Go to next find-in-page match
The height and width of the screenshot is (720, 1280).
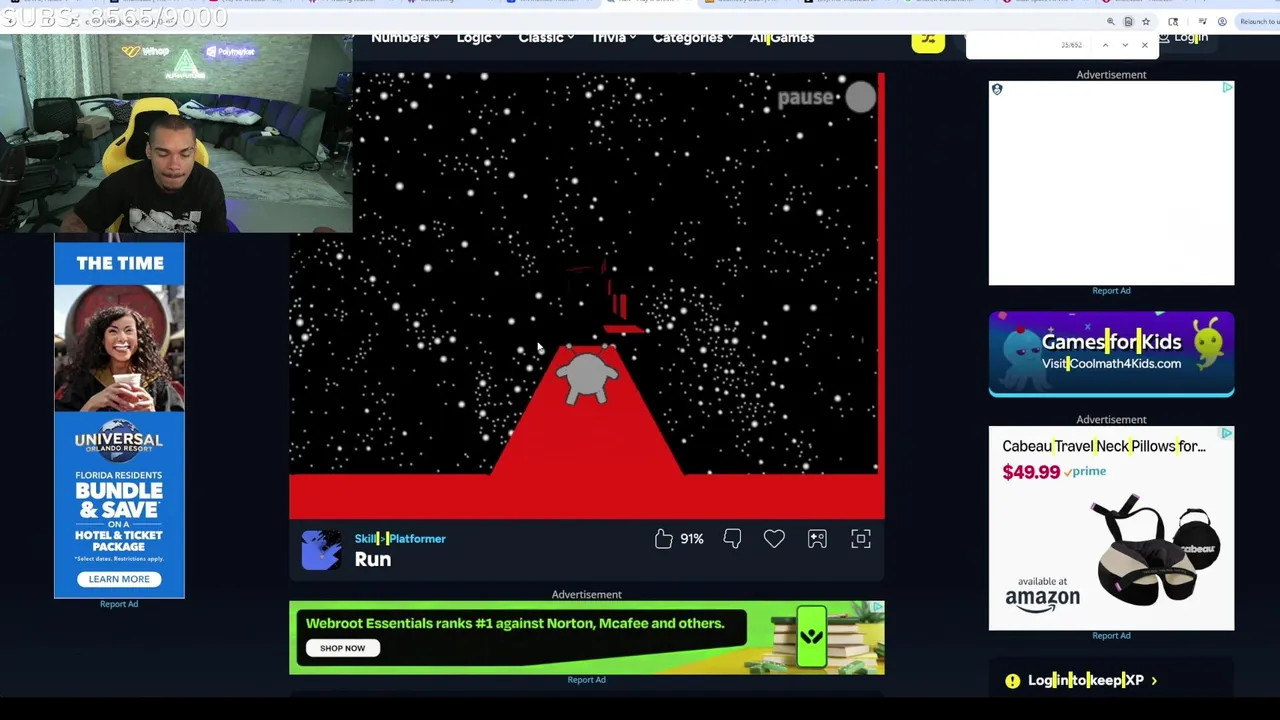coord(1125,45)
